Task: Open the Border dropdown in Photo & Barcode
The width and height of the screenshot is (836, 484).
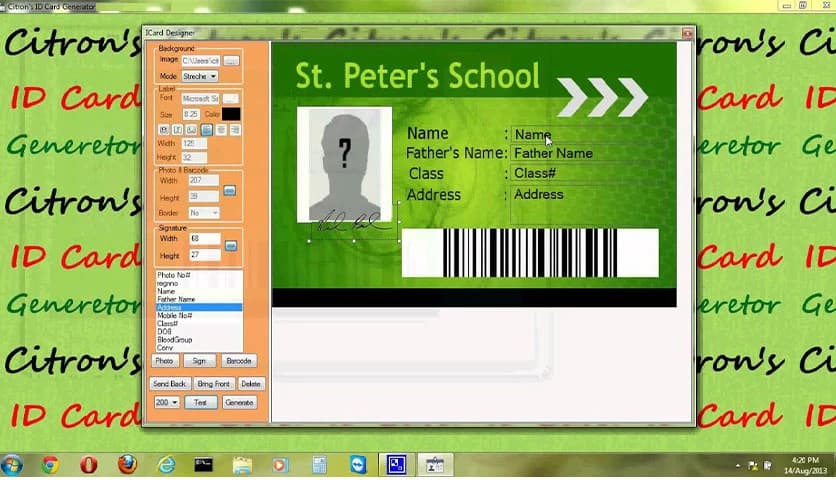Action: 204,213
